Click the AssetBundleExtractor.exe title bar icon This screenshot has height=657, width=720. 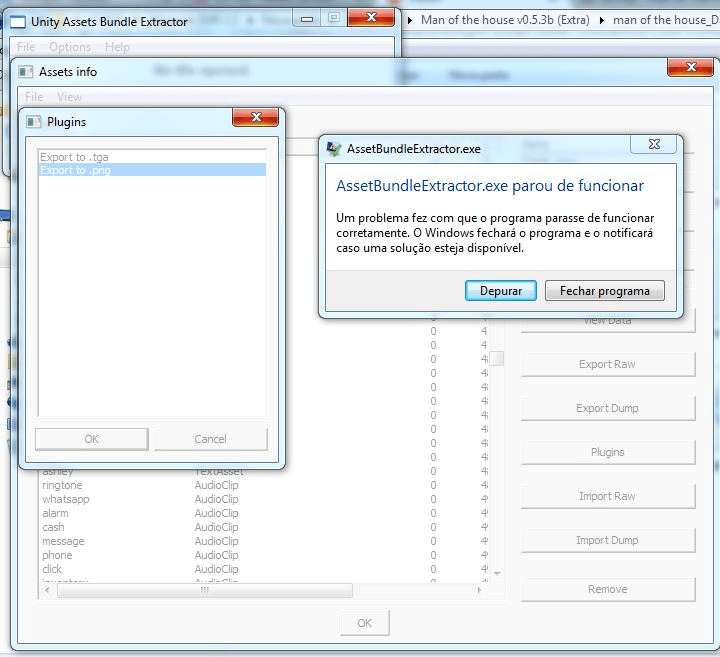pos(334,149)
